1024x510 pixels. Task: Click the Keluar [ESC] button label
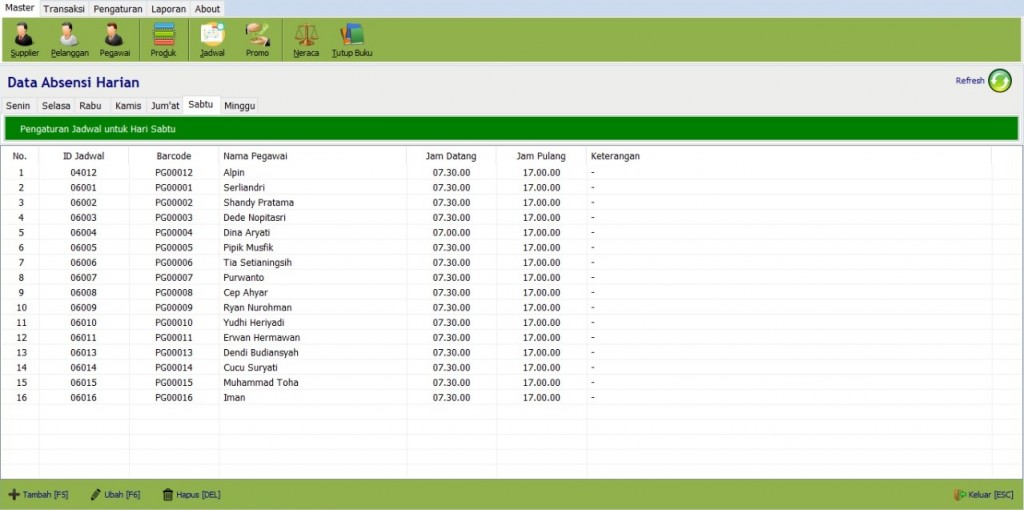(991, 495)
